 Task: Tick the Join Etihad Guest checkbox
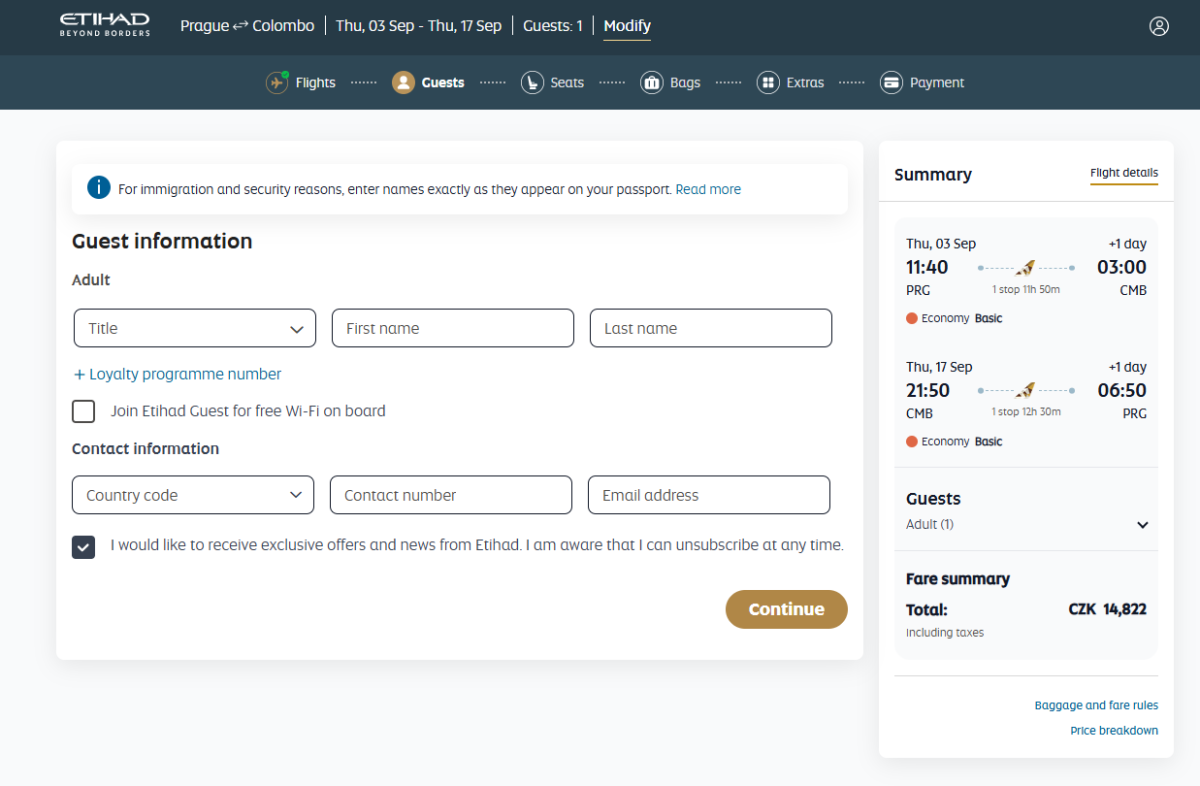(x=84, y=411)
